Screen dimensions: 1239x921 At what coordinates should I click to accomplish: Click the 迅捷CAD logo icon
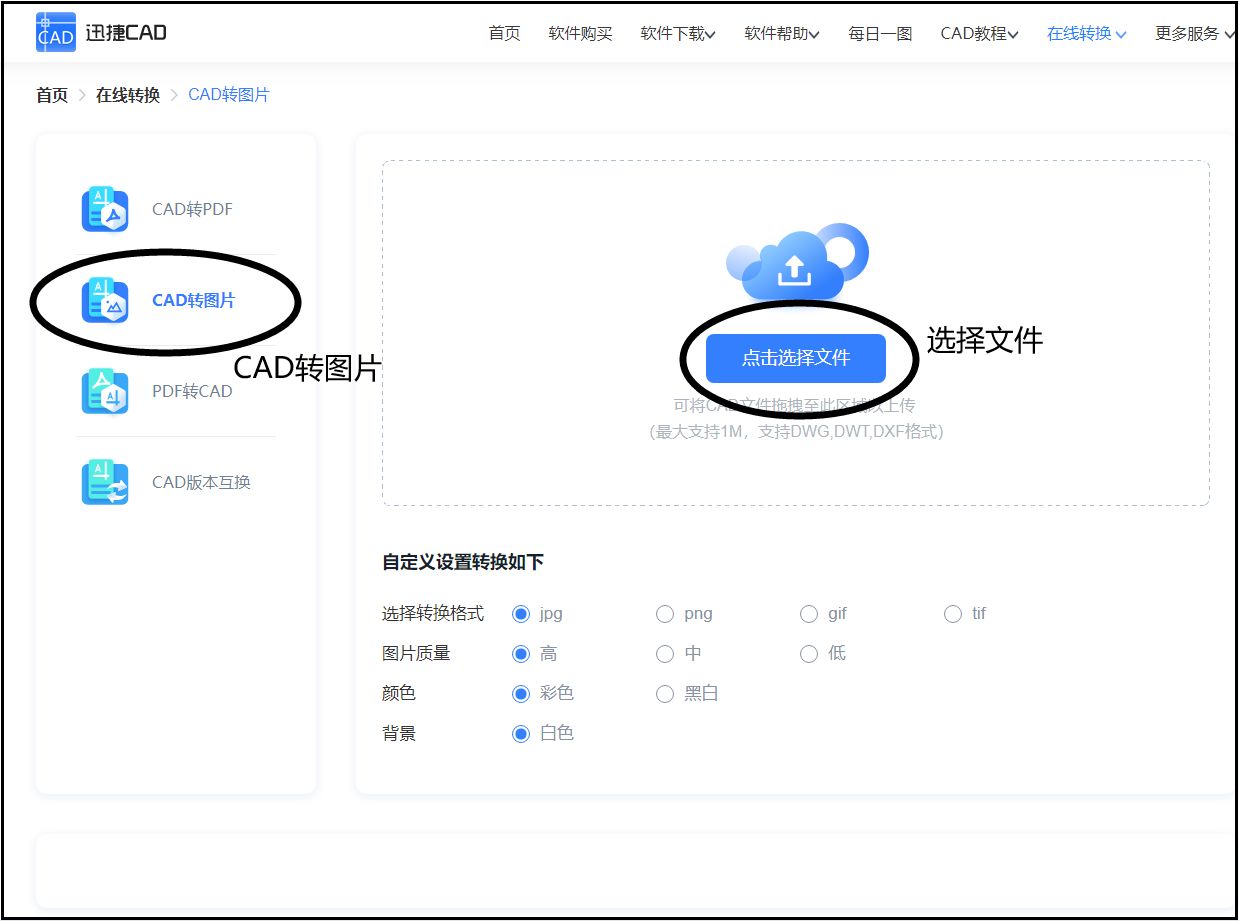tap(56, 32)
